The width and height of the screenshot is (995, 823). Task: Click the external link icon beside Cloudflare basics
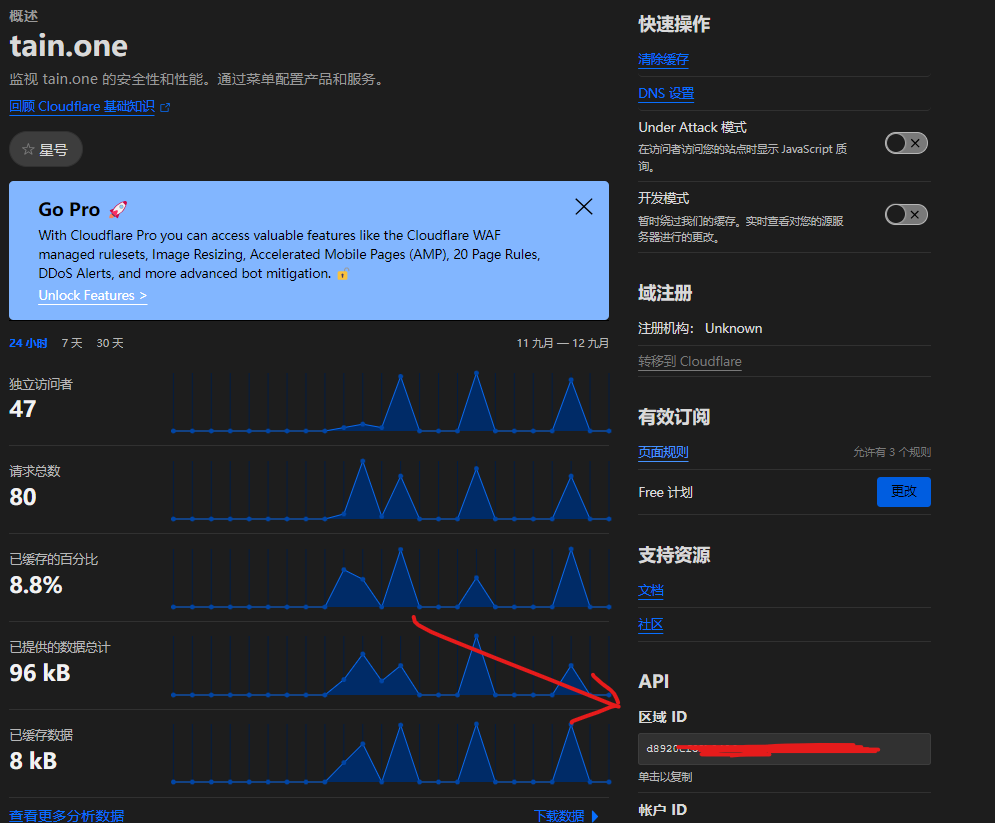point(165,107)
